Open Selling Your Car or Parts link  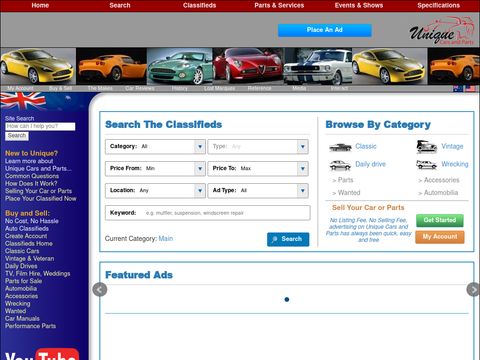tap(38, 191)
